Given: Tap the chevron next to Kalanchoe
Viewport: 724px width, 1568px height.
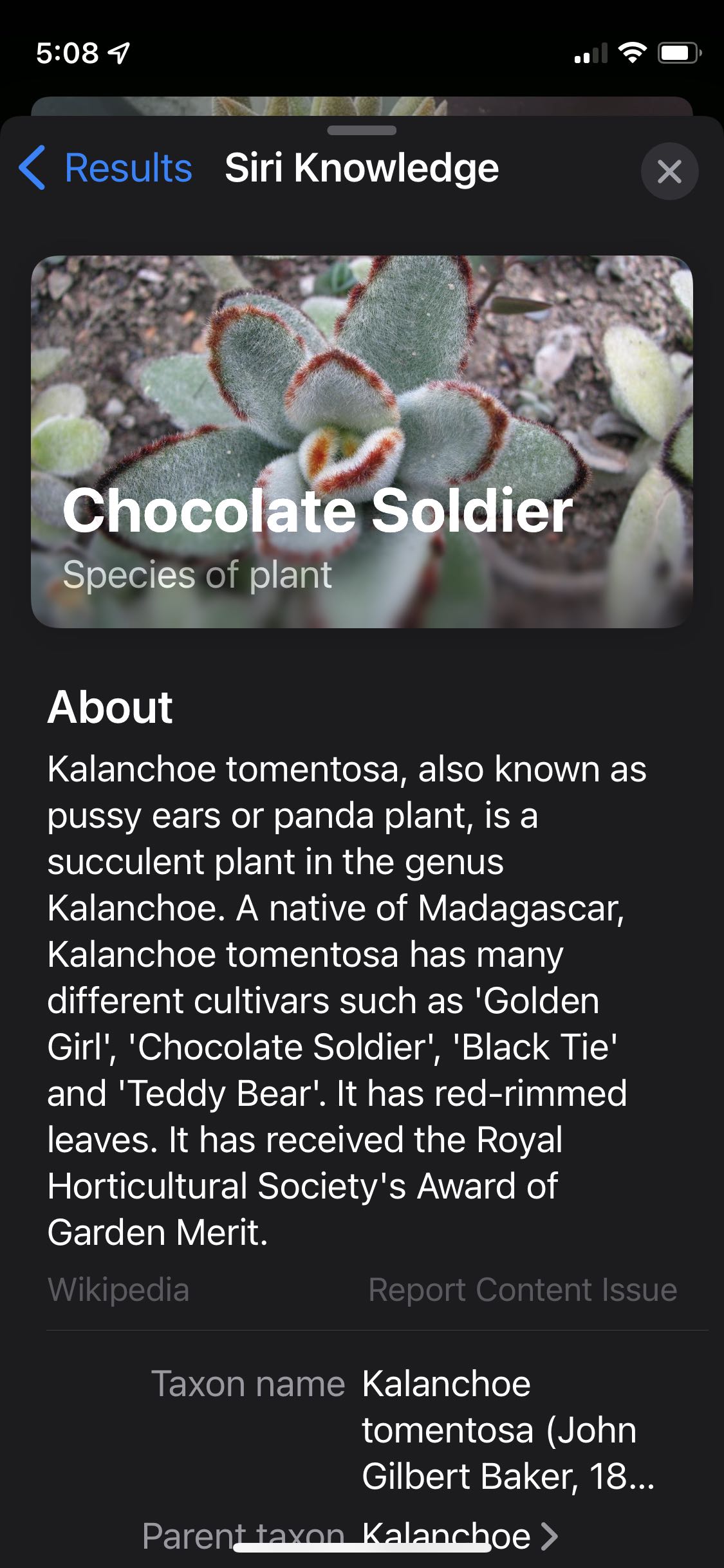Looking at the screenshot, I should [549, 1536].
